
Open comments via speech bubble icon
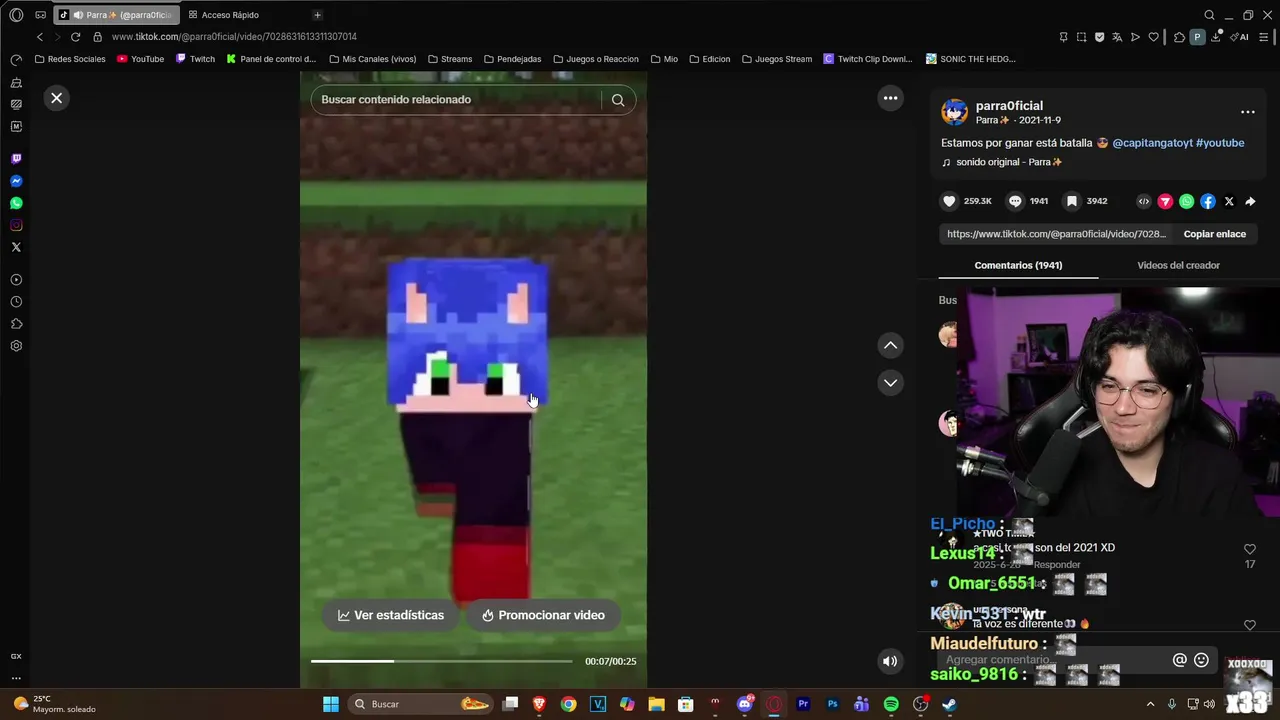point(1015,201)
